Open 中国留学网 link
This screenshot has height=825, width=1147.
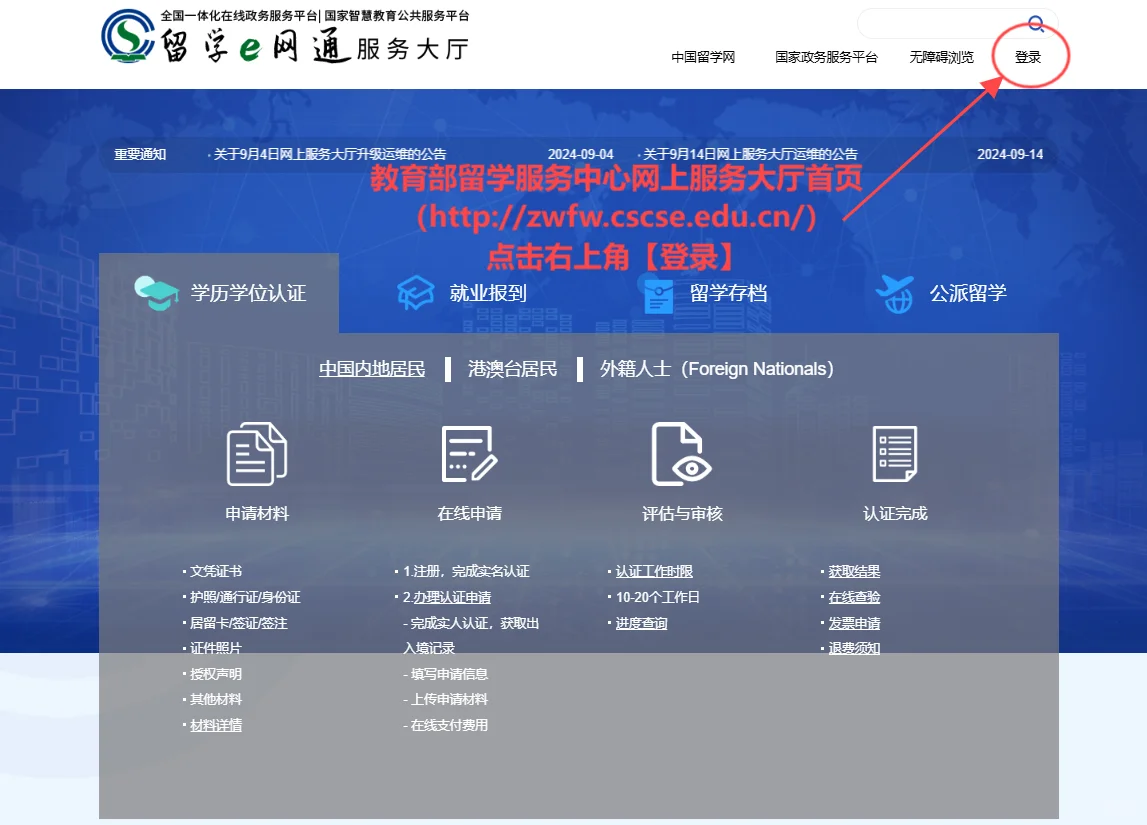click(703, 57)
